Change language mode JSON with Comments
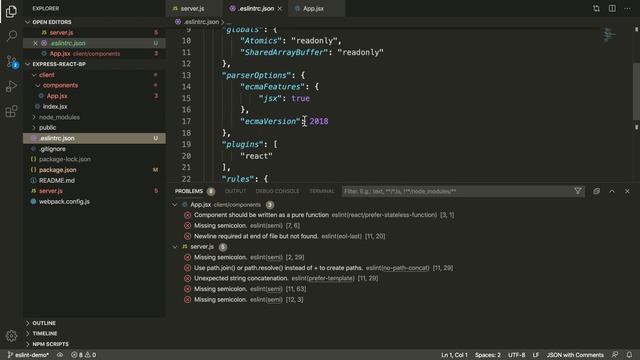Screen dimensions: 640x360 [575, 355]
